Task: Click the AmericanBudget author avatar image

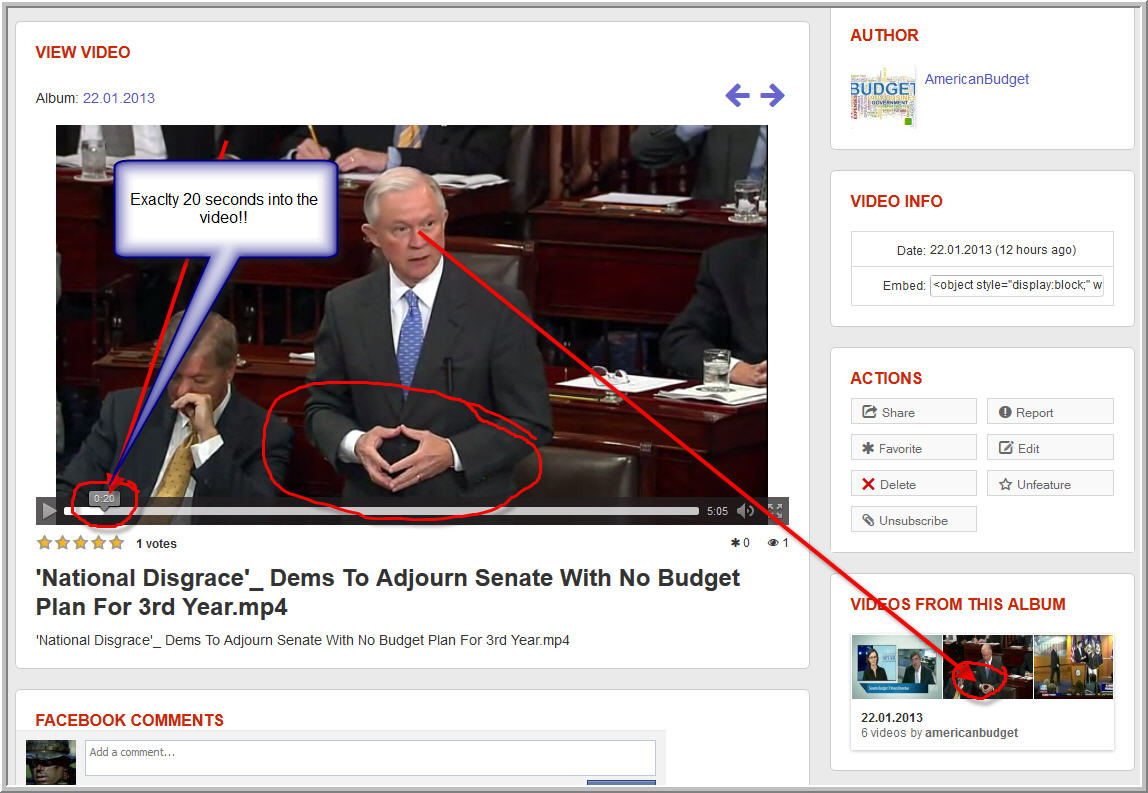Action: click(883, 97)
